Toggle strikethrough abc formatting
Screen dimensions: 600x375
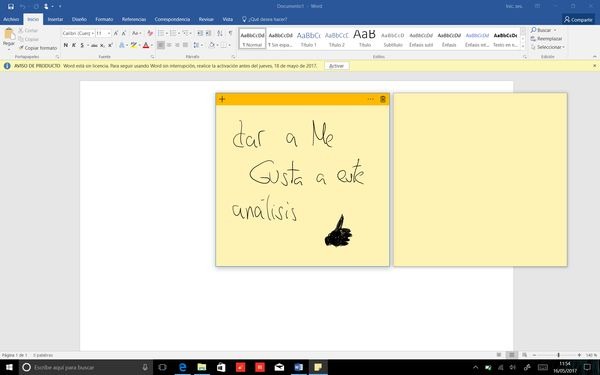pyautogui.click(x=94, y=45)
